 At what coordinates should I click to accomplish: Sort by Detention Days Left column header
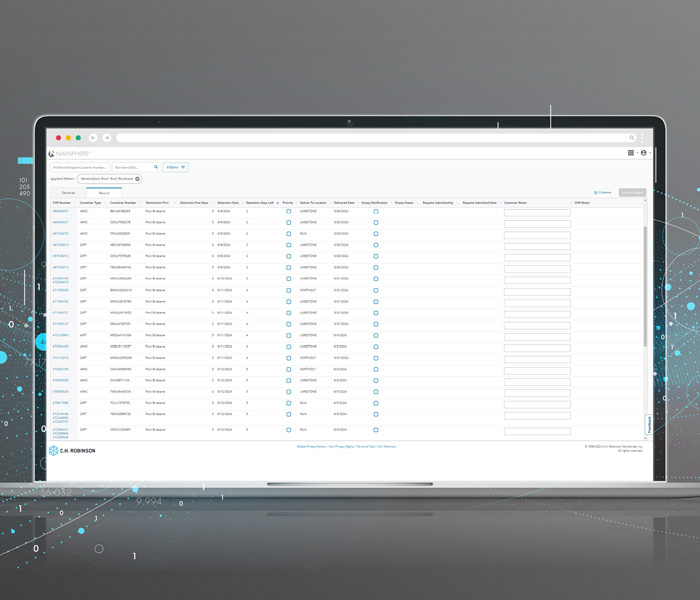(262, 202)
